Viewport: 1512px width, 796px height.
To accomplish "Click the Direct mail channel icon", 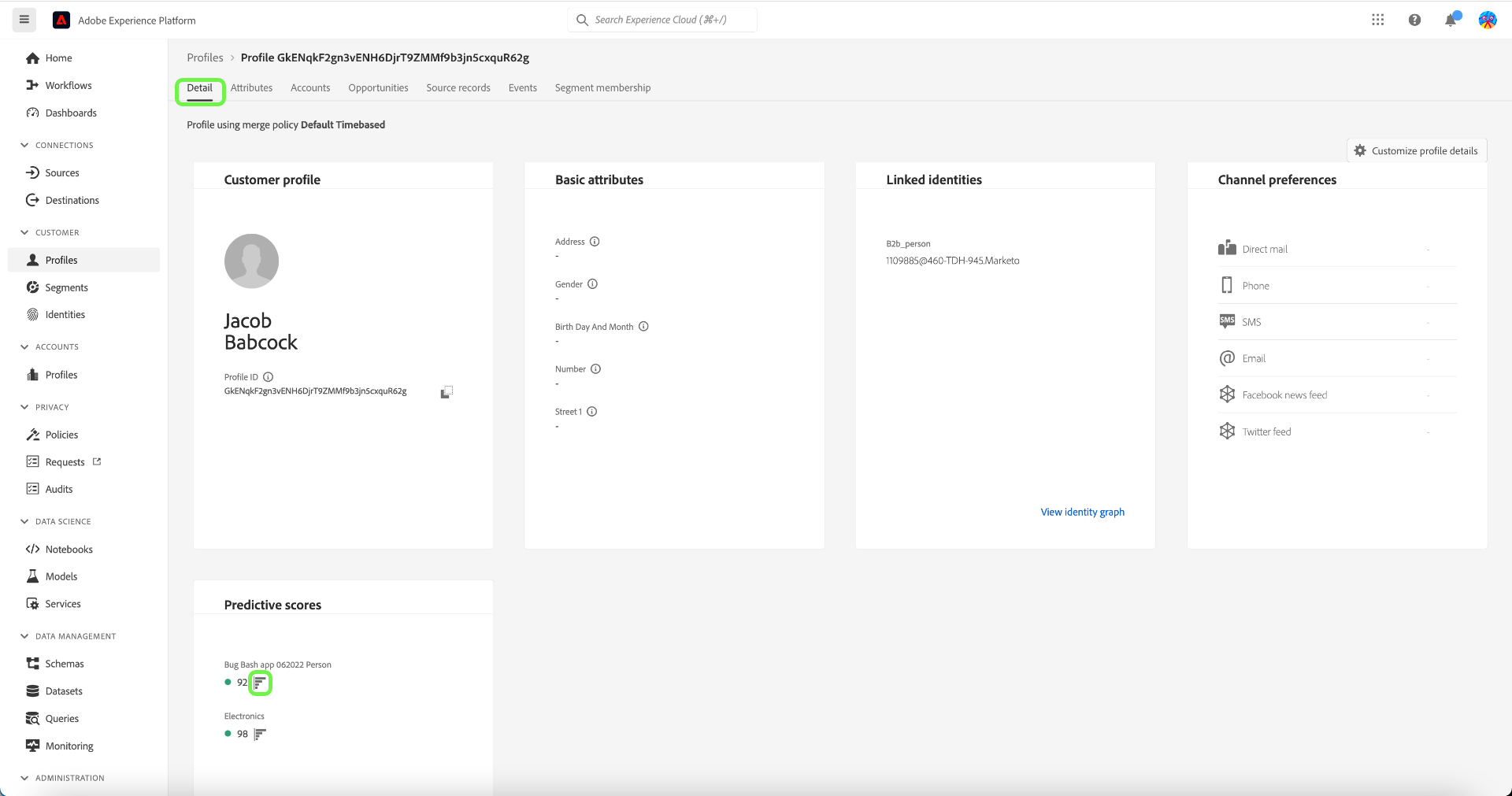I will point(1227,249).
